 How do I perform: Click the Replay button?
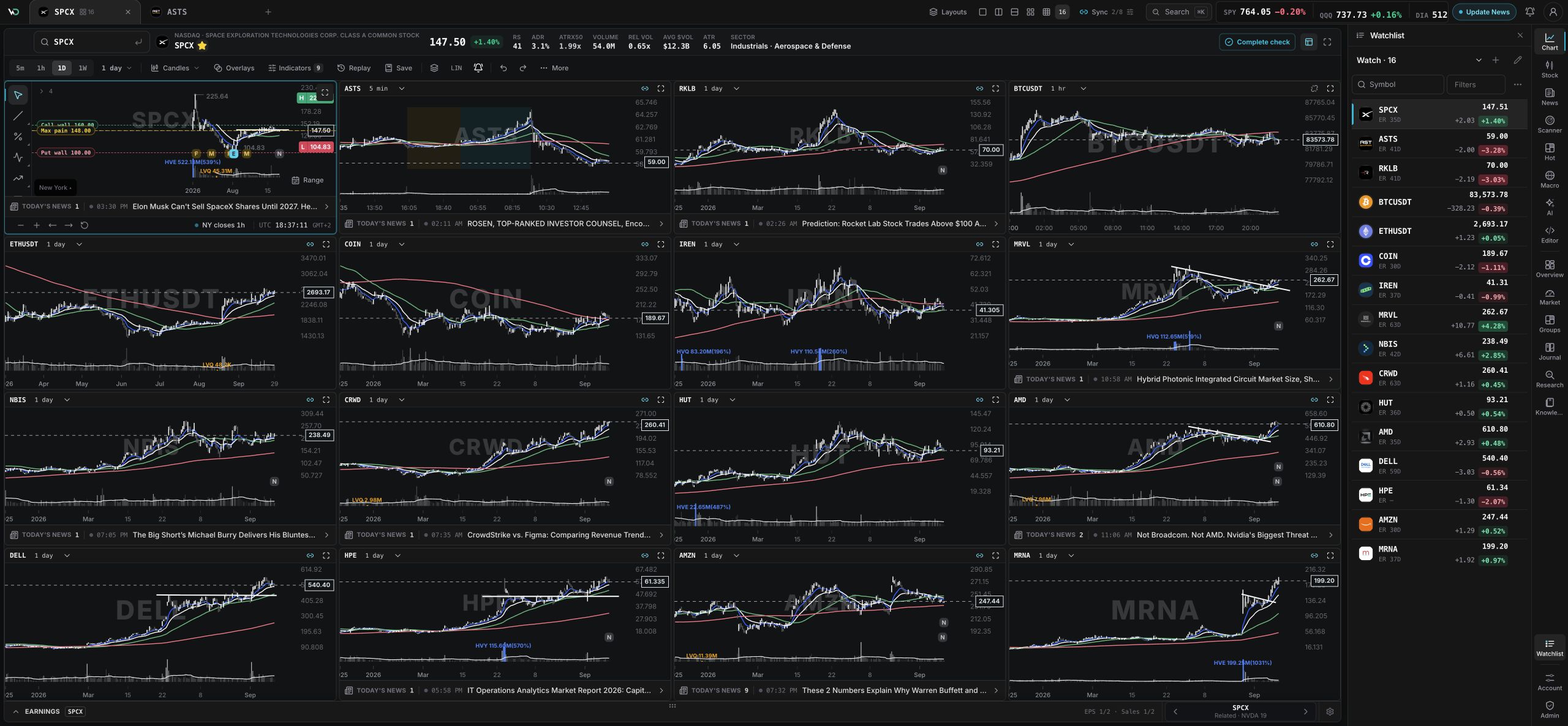(x=354, y=68)
